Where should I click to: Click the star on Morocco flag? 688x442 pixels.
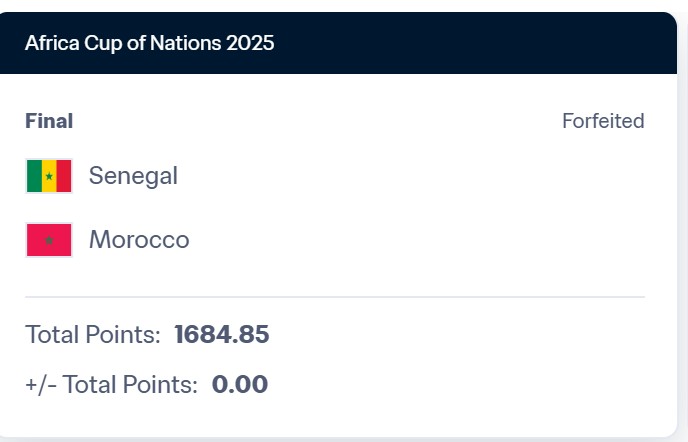(x=49, y=240)
